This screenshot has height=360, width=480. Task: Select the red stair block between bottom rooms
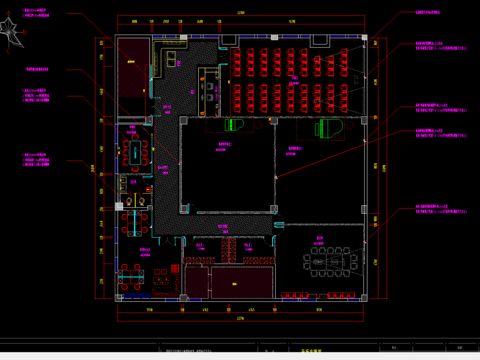point(229,250)
